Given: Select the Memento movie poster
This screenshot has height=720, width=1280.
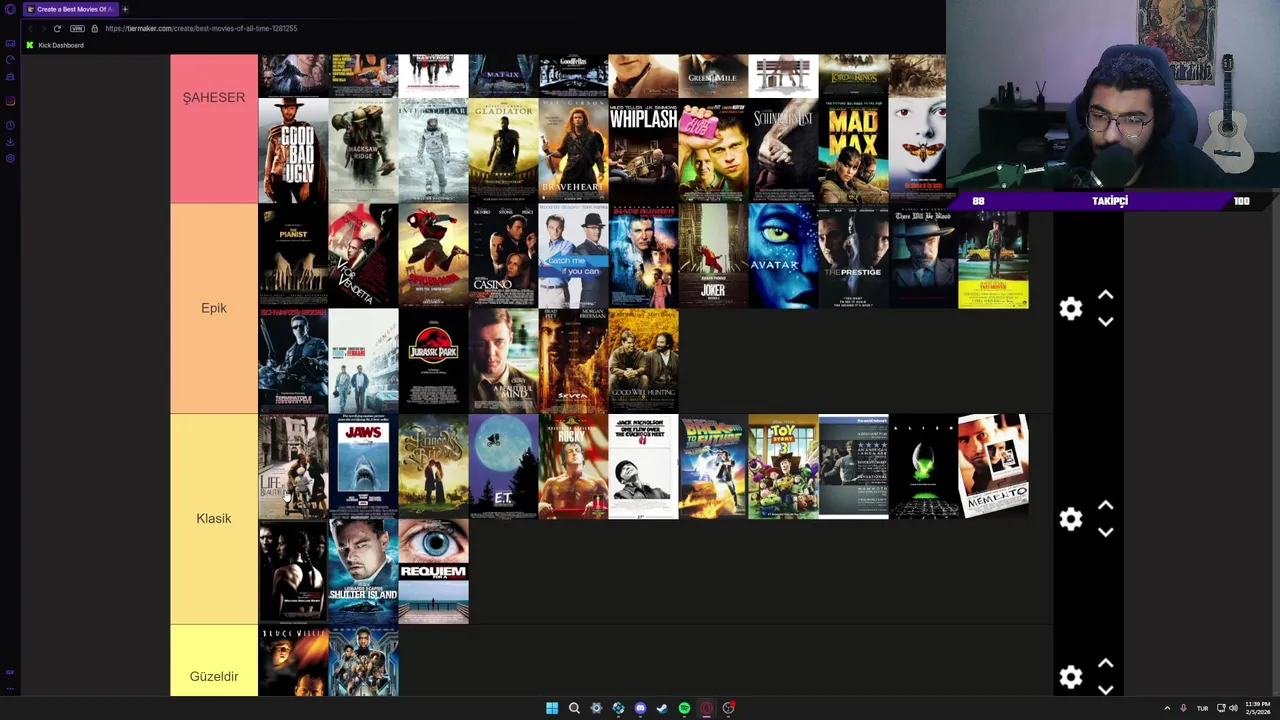Looking at the screenshot, I should point(993,467).
